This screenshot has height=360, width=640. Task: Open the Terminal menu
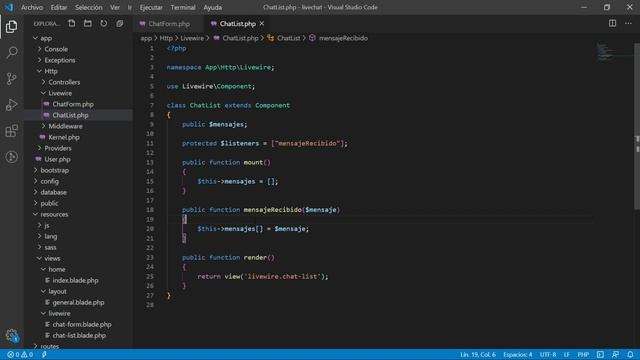[x=183, y=7]
